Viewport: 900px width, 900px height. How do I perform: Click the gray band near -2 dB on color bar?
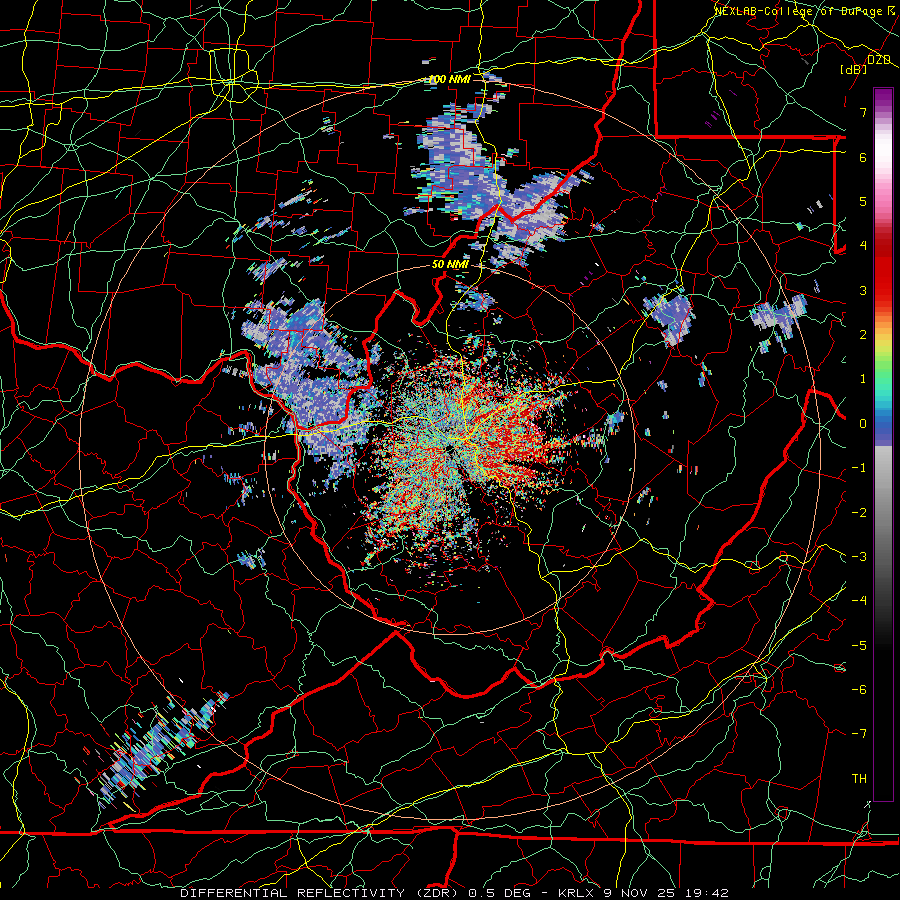click(x=883, y=511)
